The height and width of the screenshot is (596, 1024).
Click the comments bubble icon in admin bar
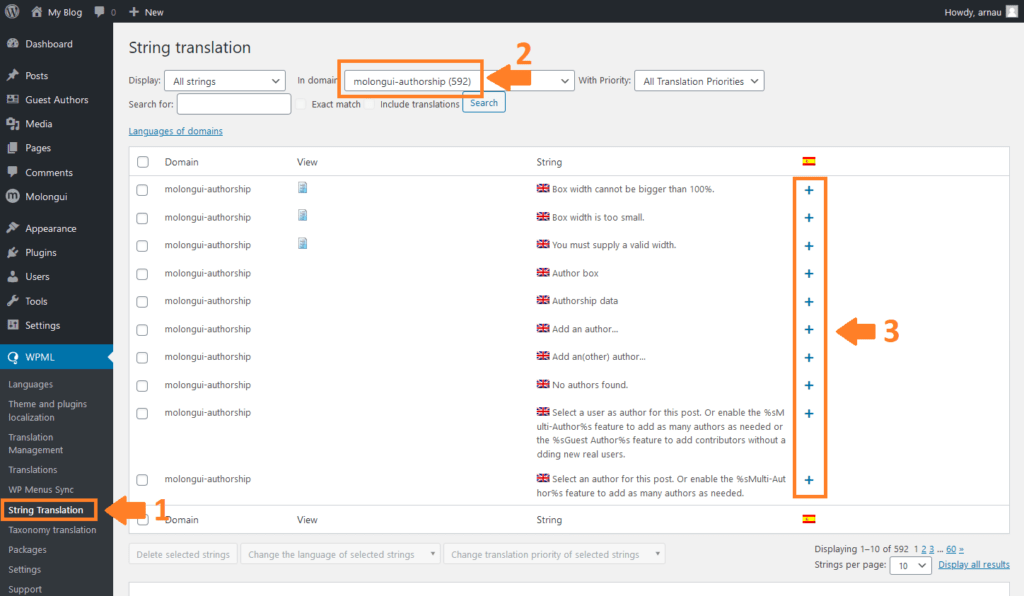[x=99, y=12]
